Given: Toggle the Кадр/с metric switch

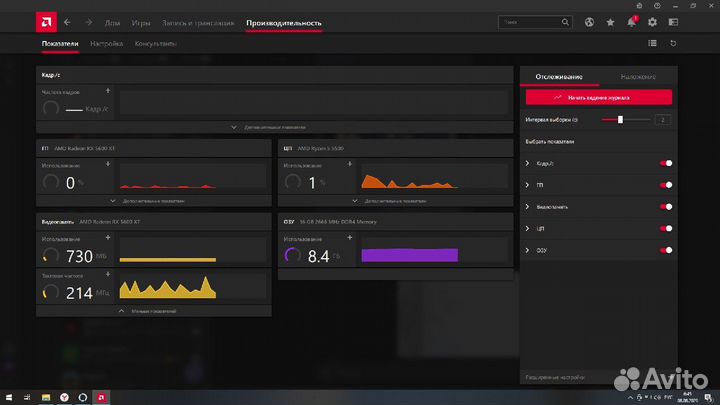Looking at the screenshot, I should point(664,163).
